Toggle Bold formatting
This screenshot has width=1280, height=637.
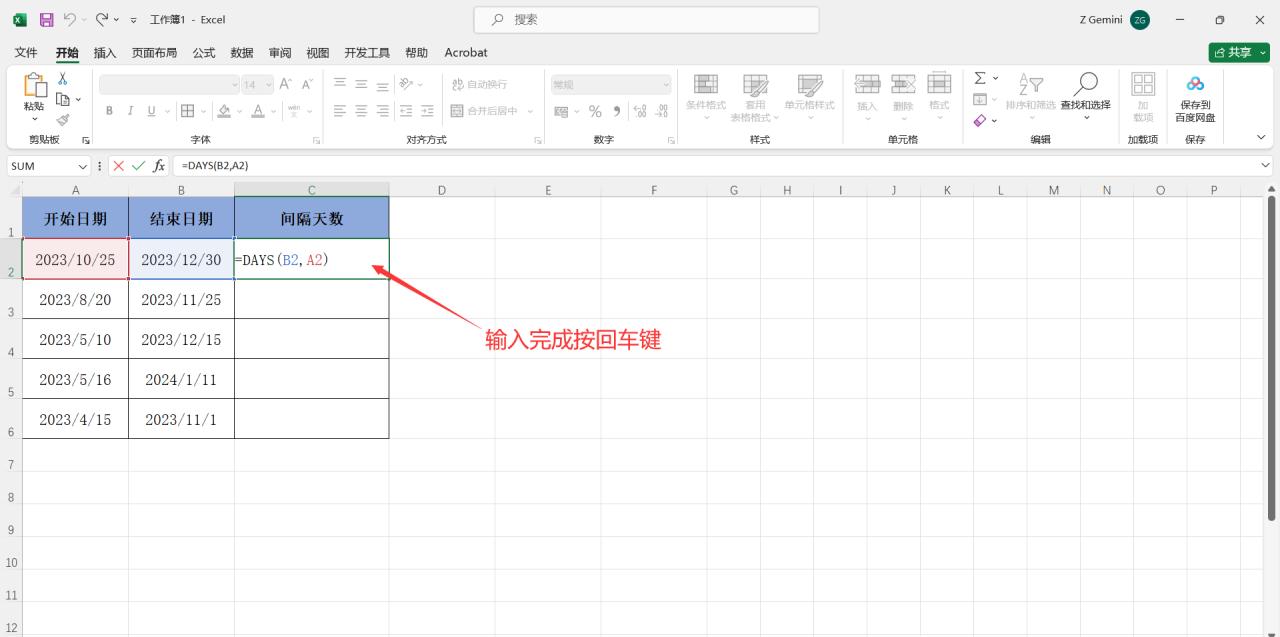109,111
